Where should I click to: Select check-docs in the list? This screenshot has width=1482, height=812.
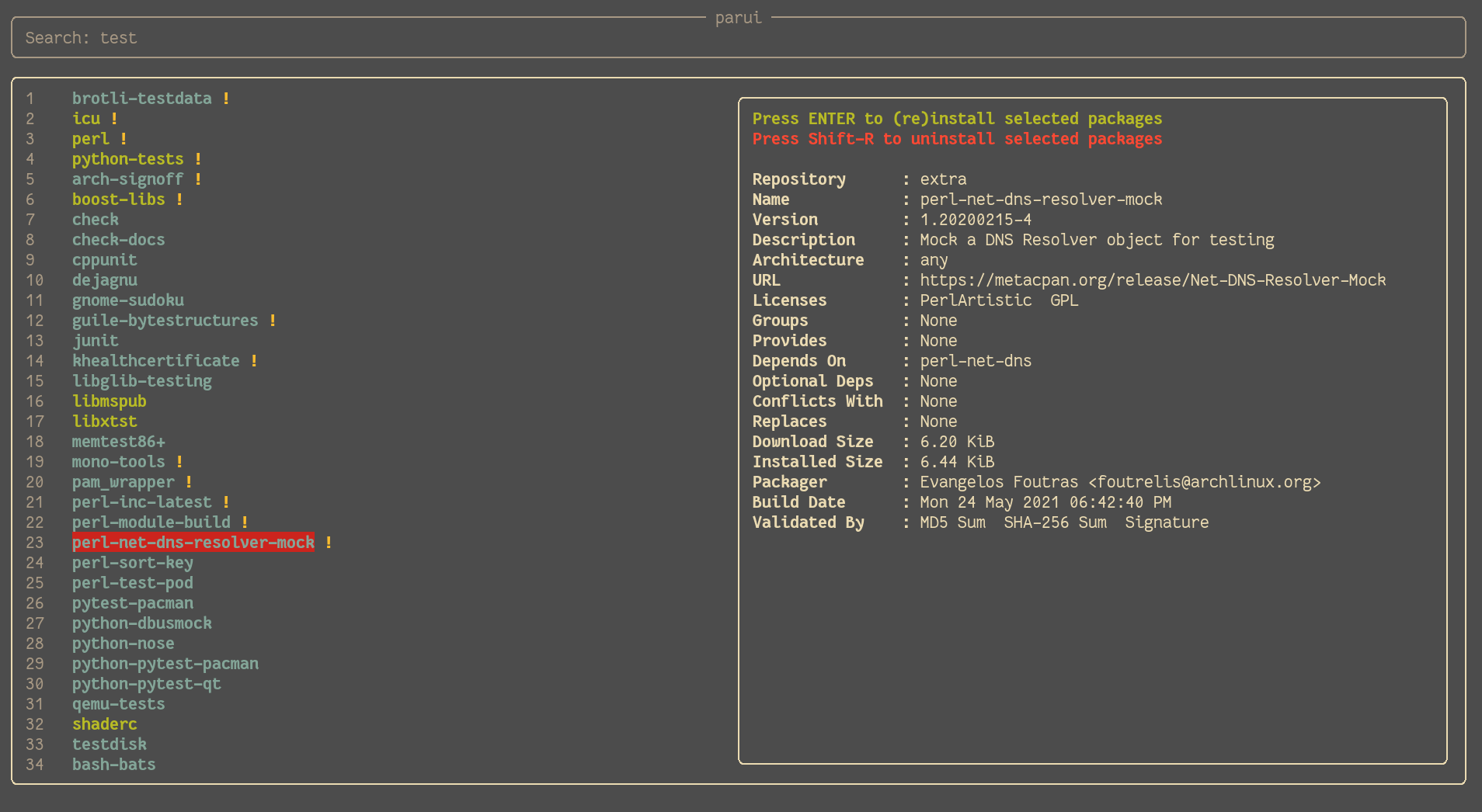tap(119, 240)
